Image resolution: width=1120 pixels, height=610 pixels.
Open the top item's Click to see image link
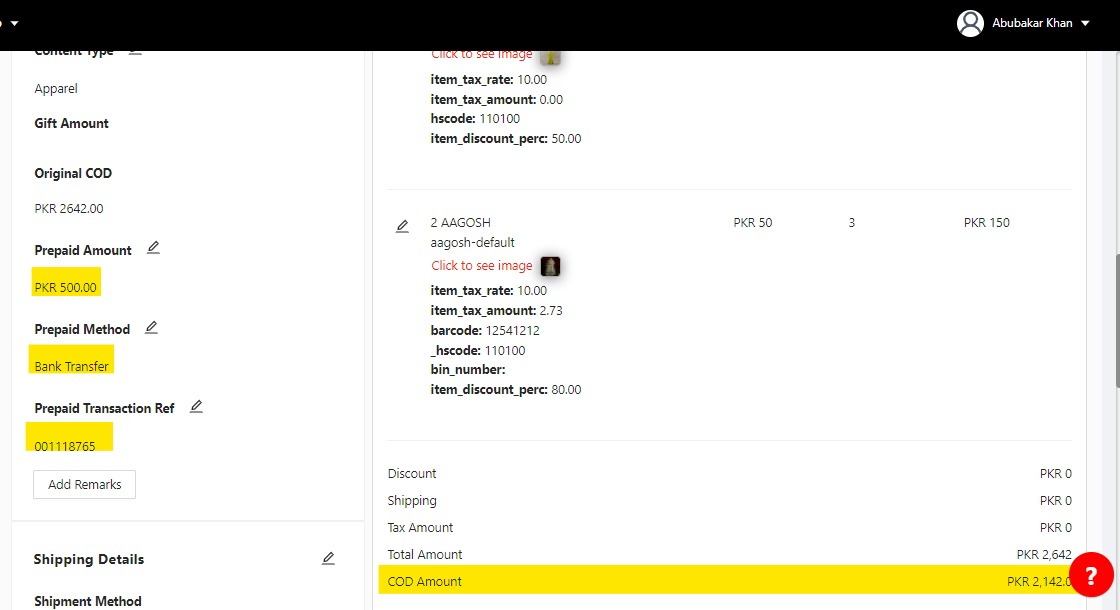(481, 55)
